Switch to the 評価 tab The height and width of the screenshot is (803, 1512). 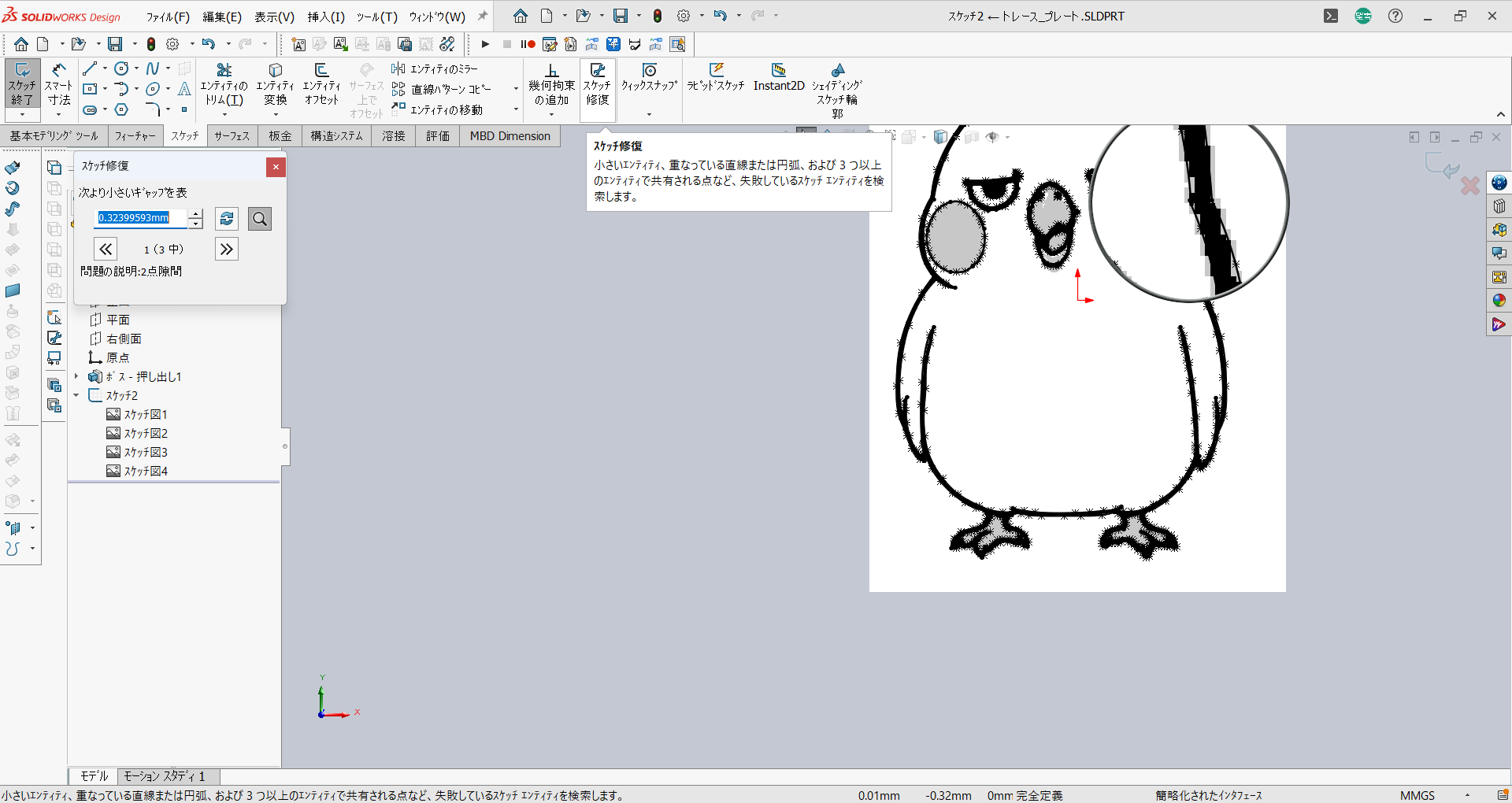(438, 136)
